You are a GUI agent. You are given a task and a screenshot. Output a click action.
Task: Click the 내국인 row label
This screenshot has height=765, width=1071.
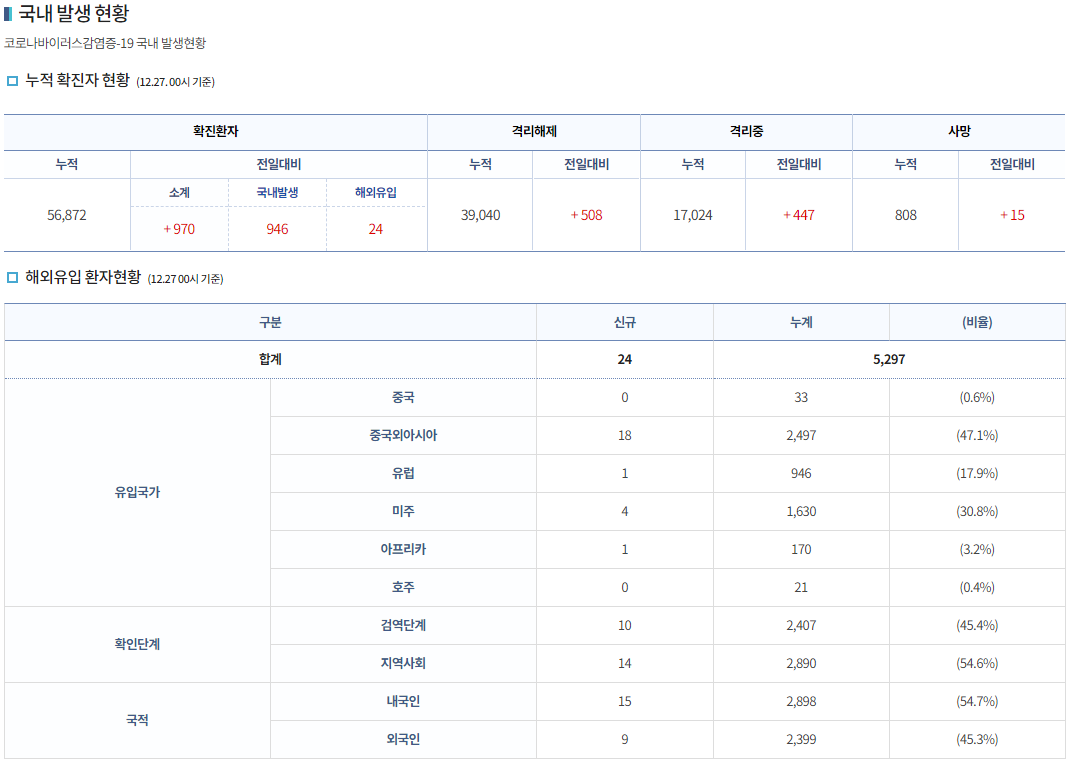(403, 701)
